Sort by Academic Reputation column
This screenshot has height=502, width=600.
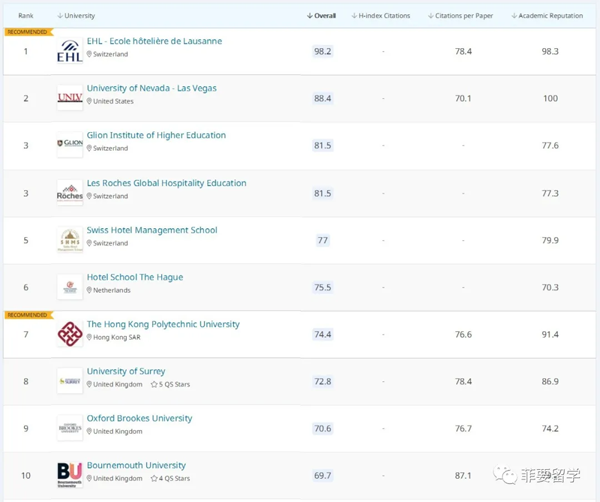click(x=547, y=16)
